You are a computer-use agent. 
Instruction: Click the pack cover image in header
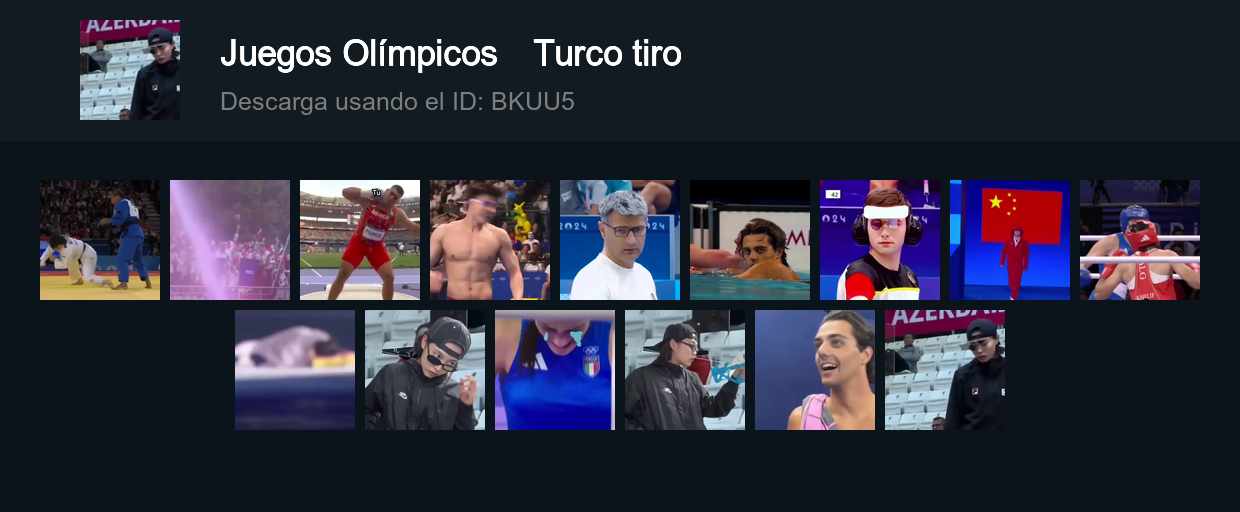point(130,70)
